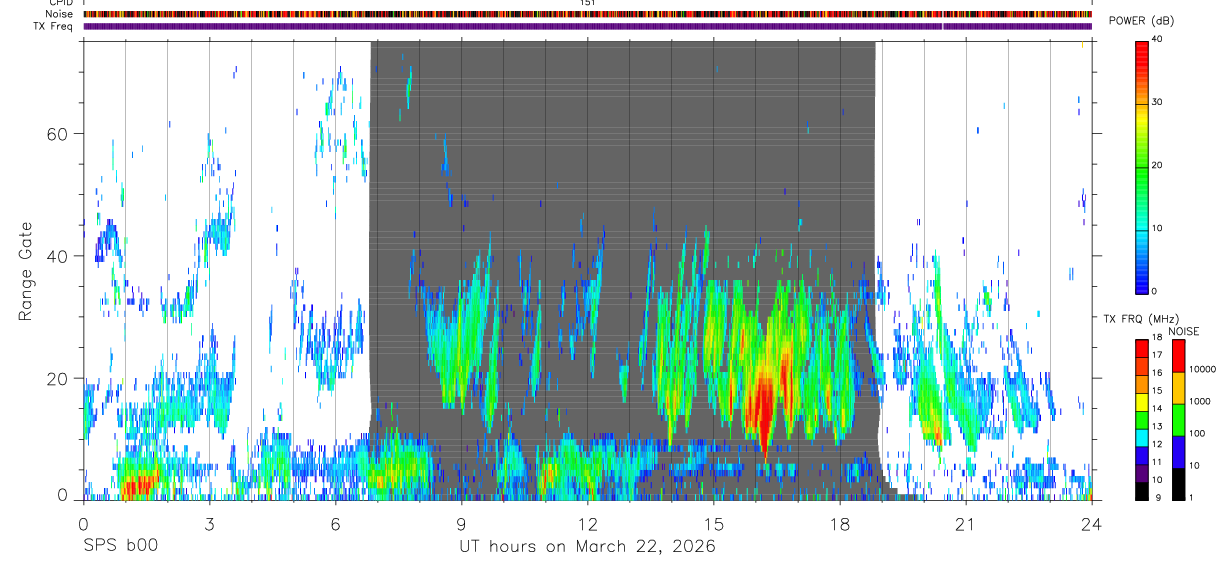Click the 9 tick on UT hours axis
The height and width of the screenshot is (567, 1228).
click(461, 524)
